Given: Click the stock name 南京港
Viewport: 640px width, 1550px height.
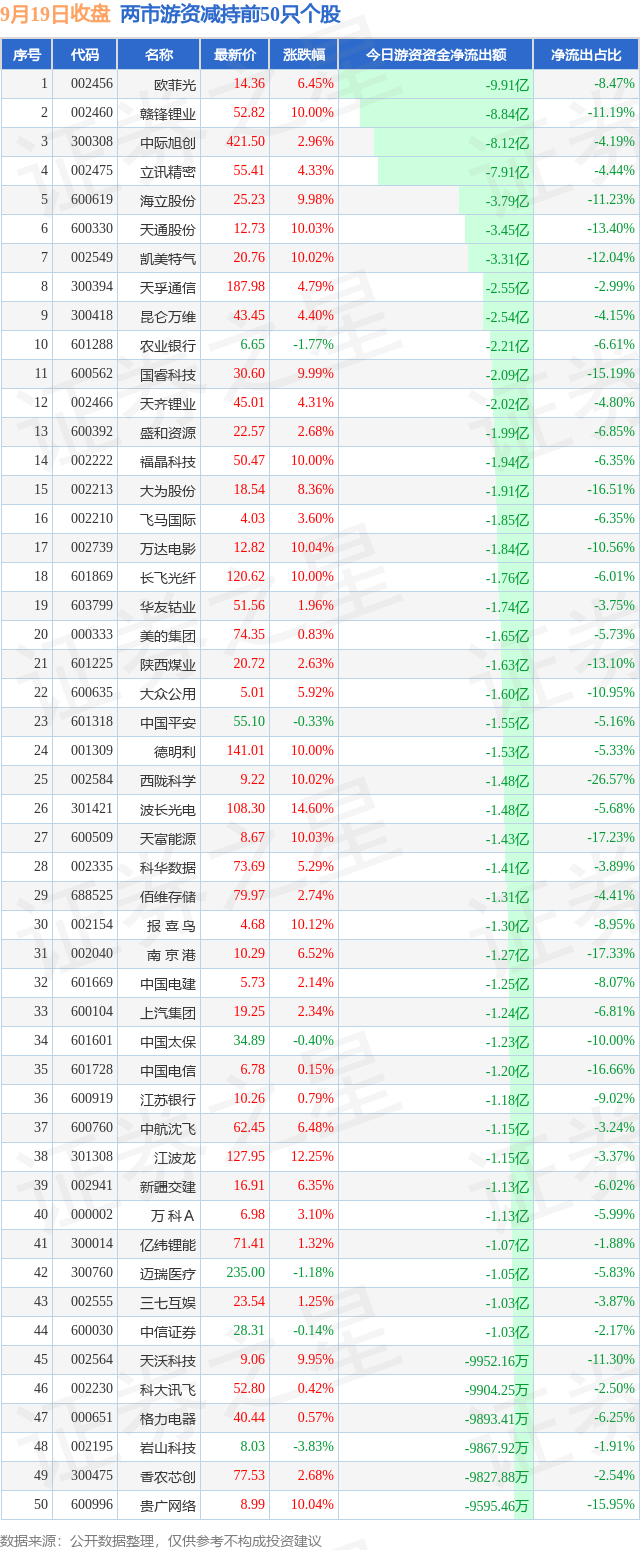Looking at the screenshot, I should (172, 954).
